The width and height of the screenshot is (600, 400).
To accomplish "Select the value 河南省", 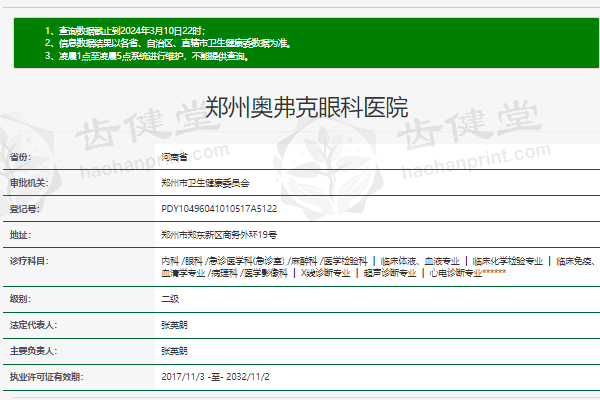I will 174,157.
